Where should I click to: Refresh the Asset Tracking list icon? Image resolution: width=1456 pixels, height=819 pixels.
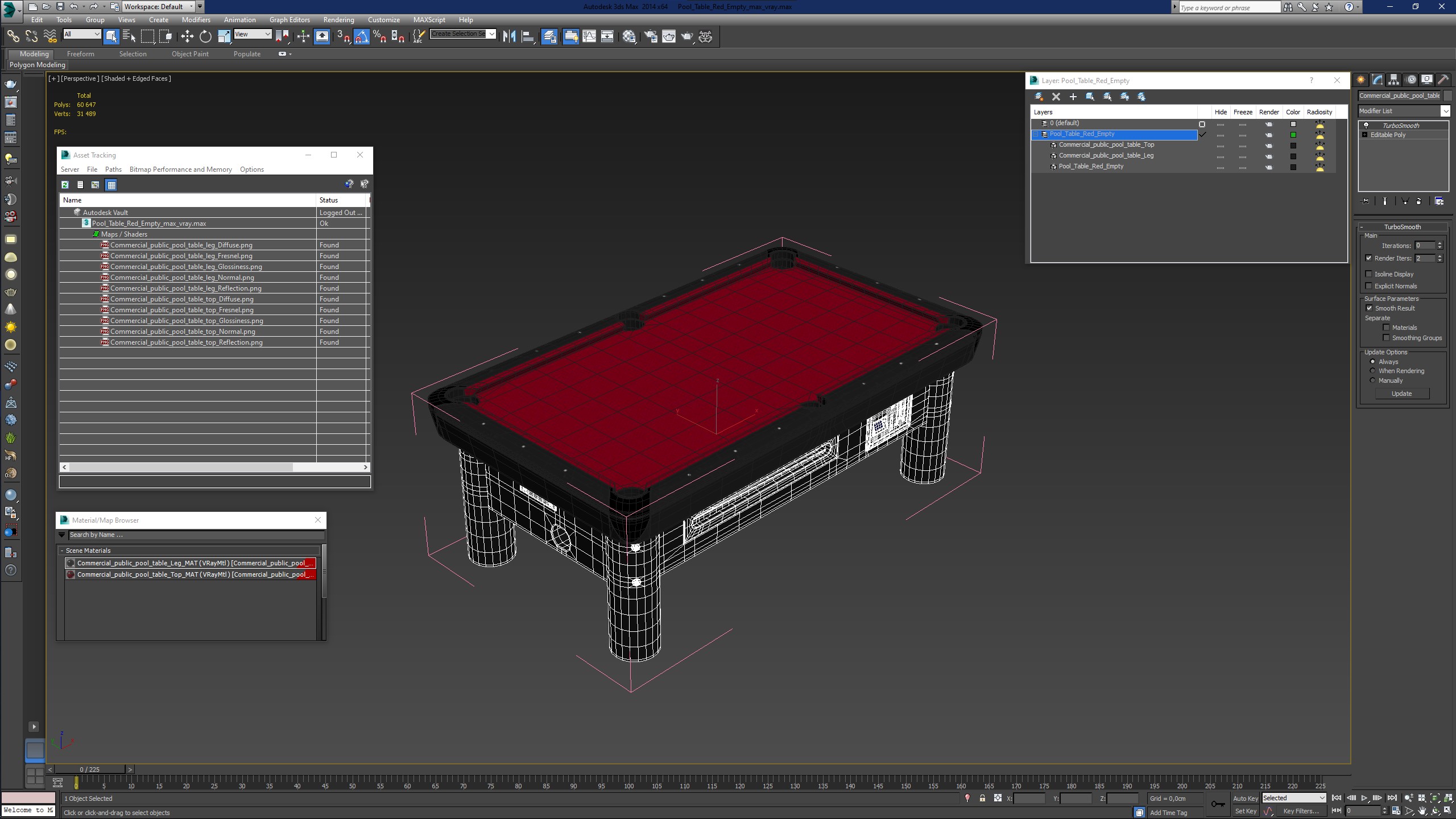tap(65, 185)
